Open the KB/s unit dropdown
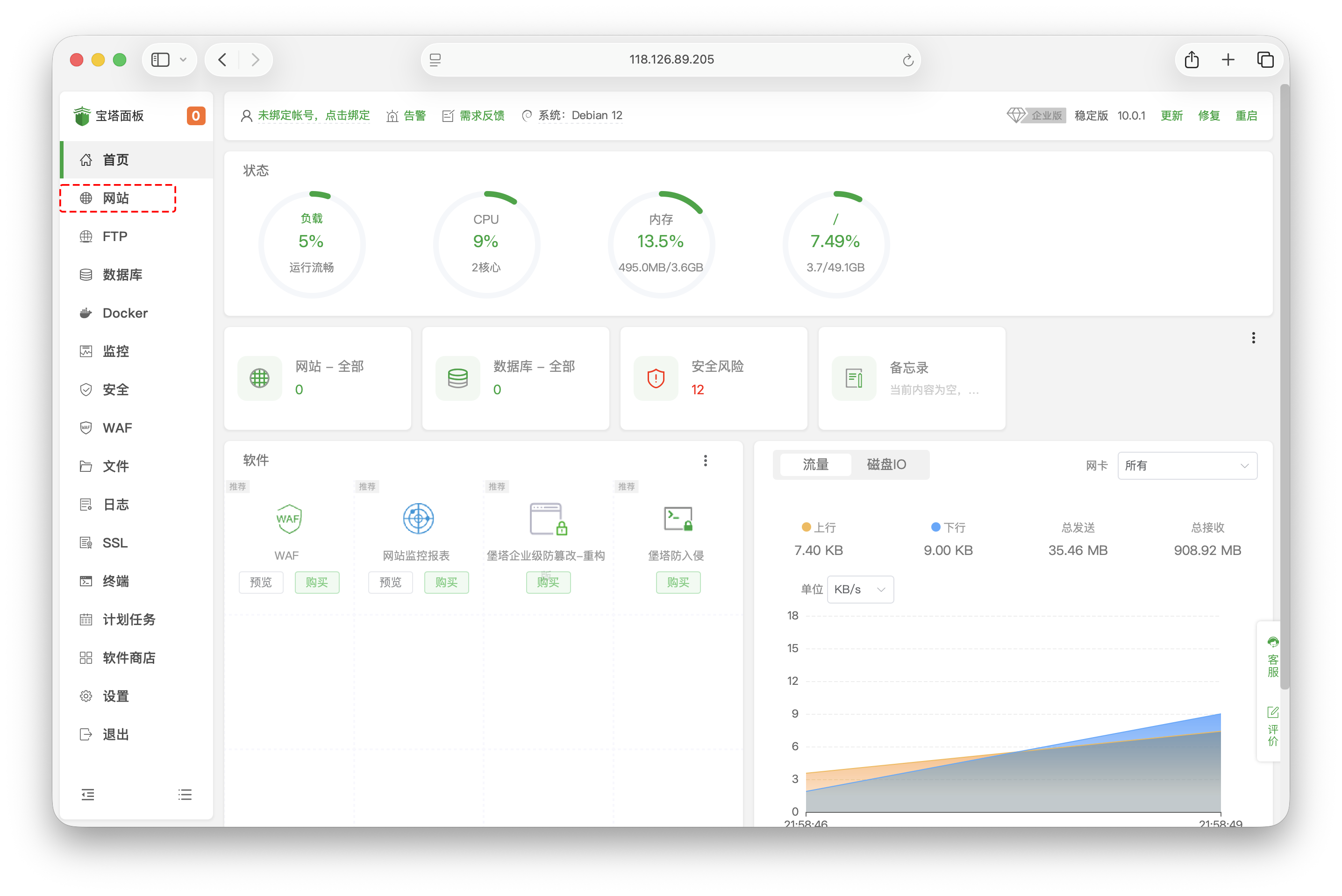The height and width of the screenshot is (896, 1342). pyautogui.click(x=860, y=589)
